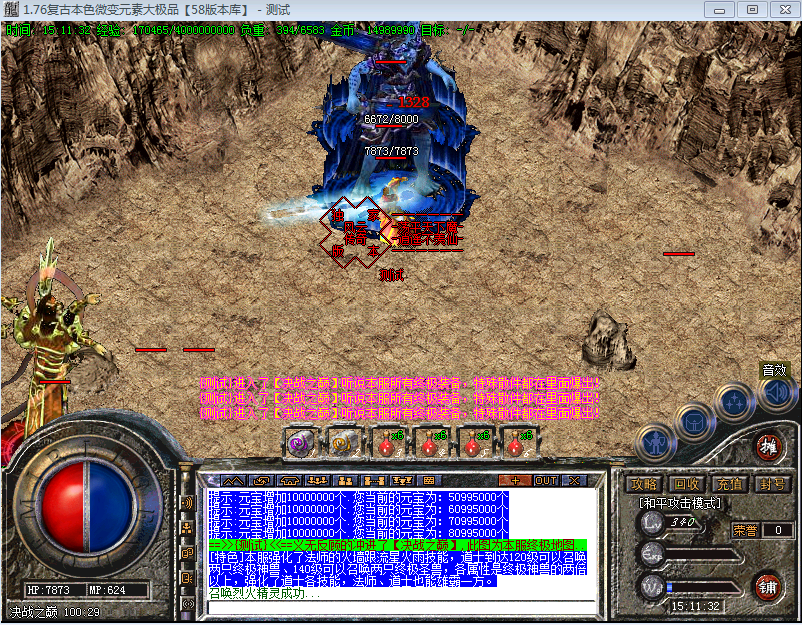Viewport: 802px width, 625px height.
Task: Click the MP:624 readout
Action: click(x=107, y=590)
